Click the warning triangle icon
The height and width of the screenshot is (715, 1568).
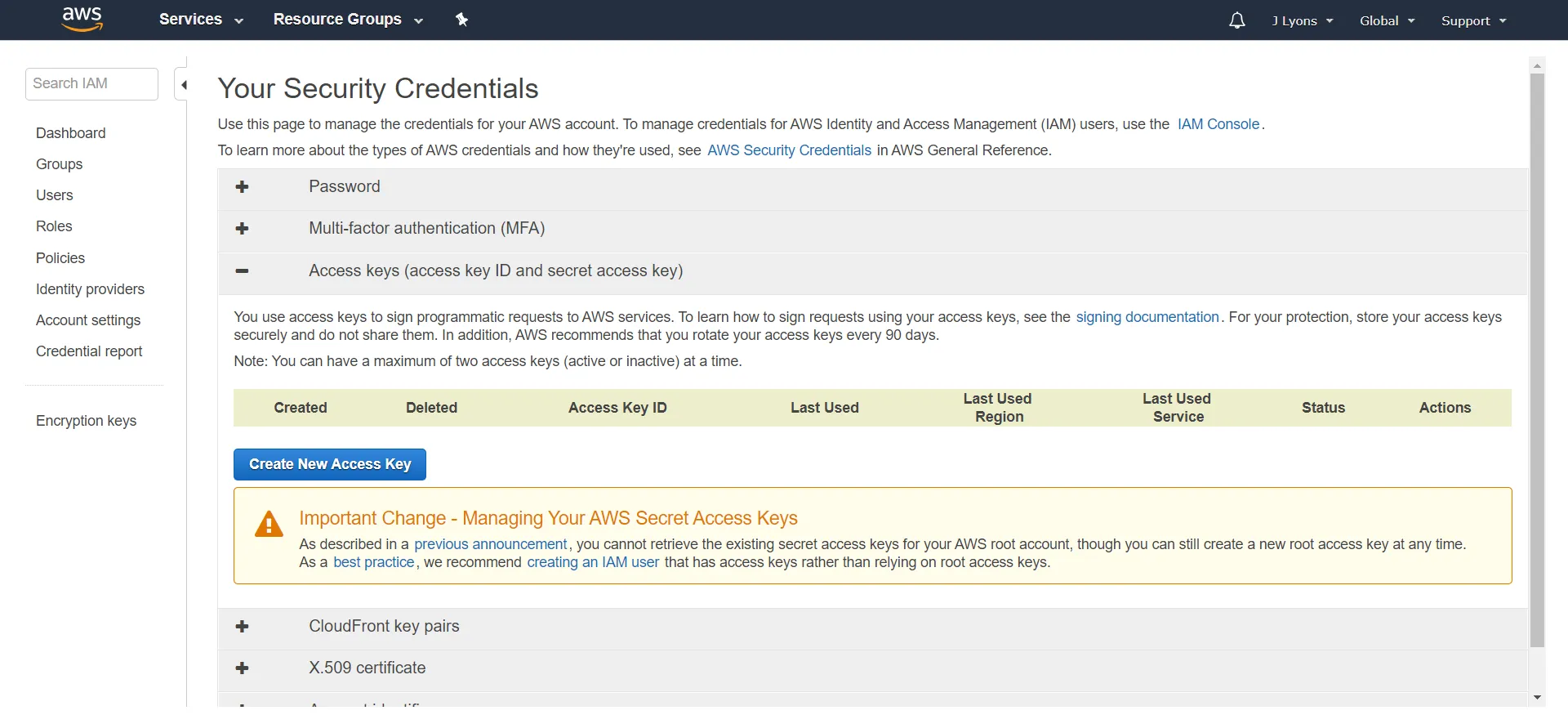click(x=269, y=524)
